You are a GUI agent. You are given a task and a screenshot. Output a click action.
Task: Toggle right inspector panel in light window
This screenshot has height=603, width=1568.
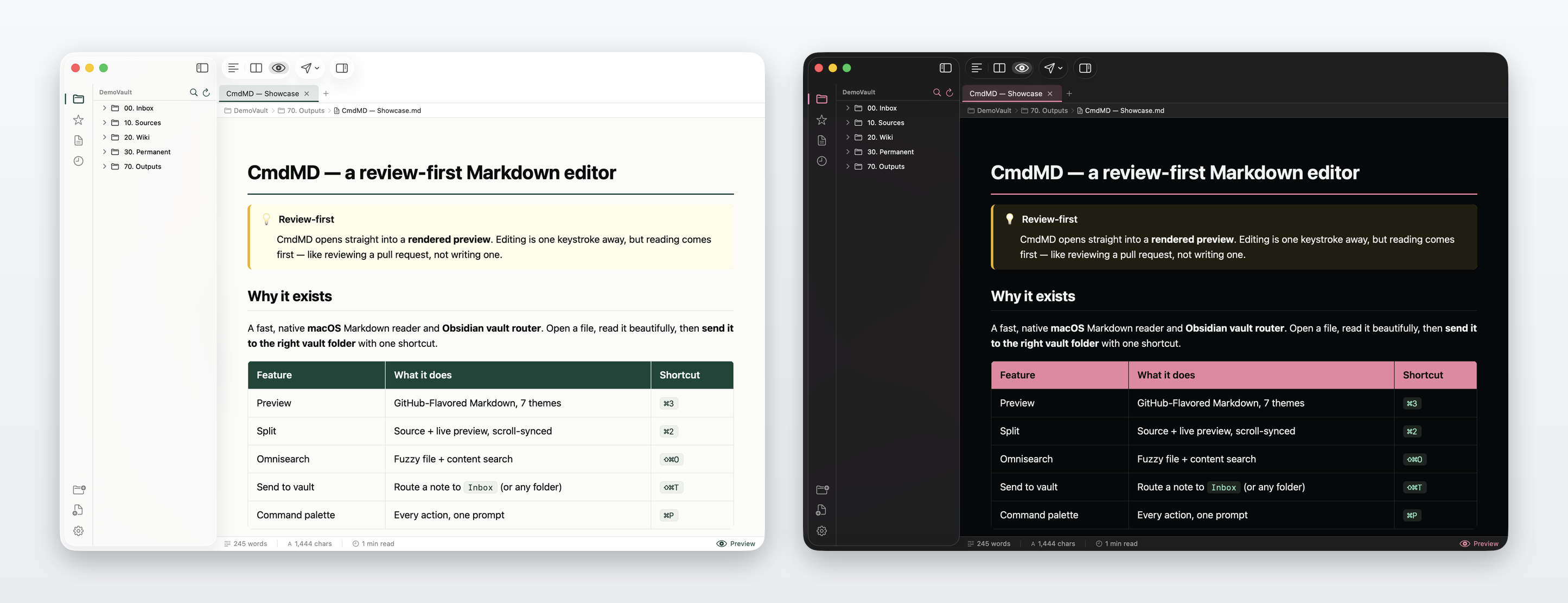click(342, 68)
